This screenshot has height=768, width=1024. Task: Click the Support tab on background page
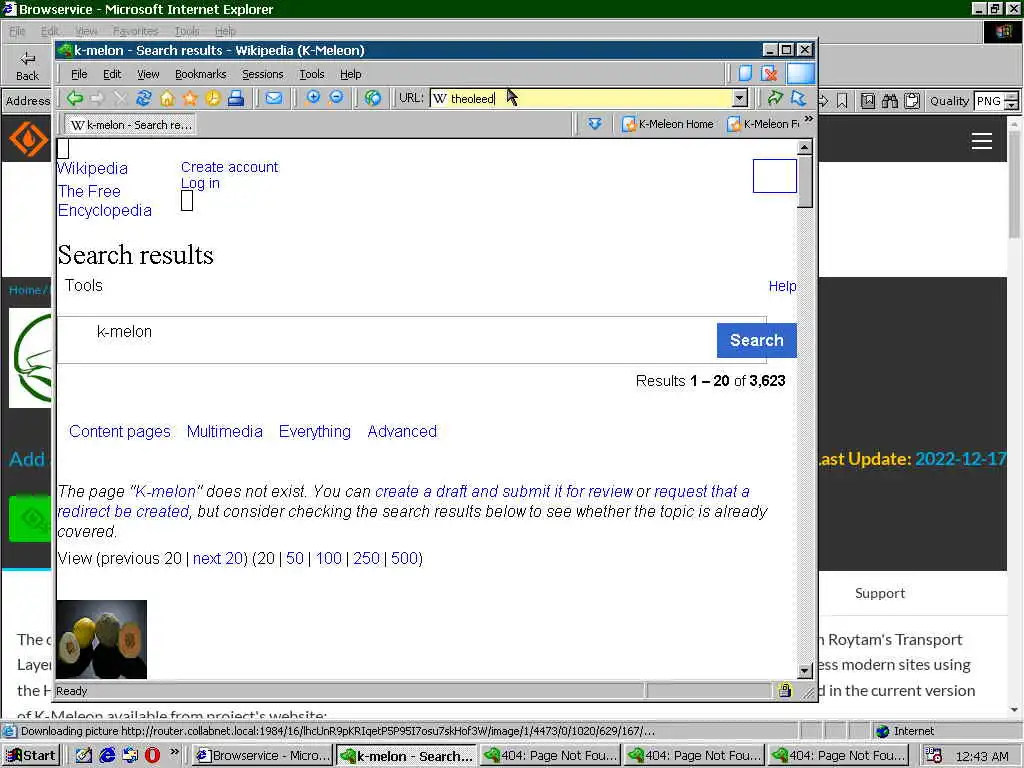pos(880,593)
